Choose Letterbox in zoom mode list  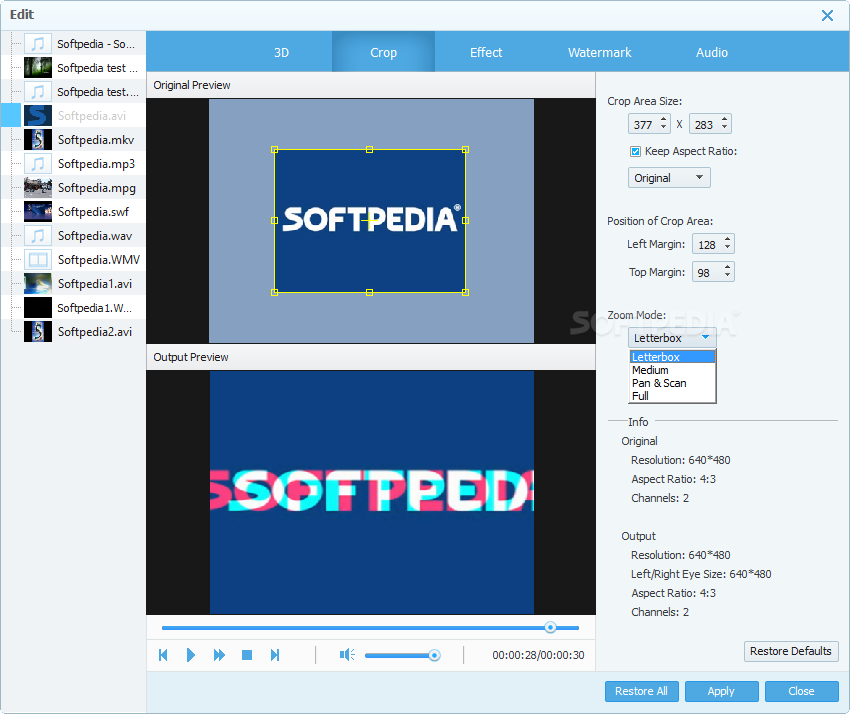point(672,357)
